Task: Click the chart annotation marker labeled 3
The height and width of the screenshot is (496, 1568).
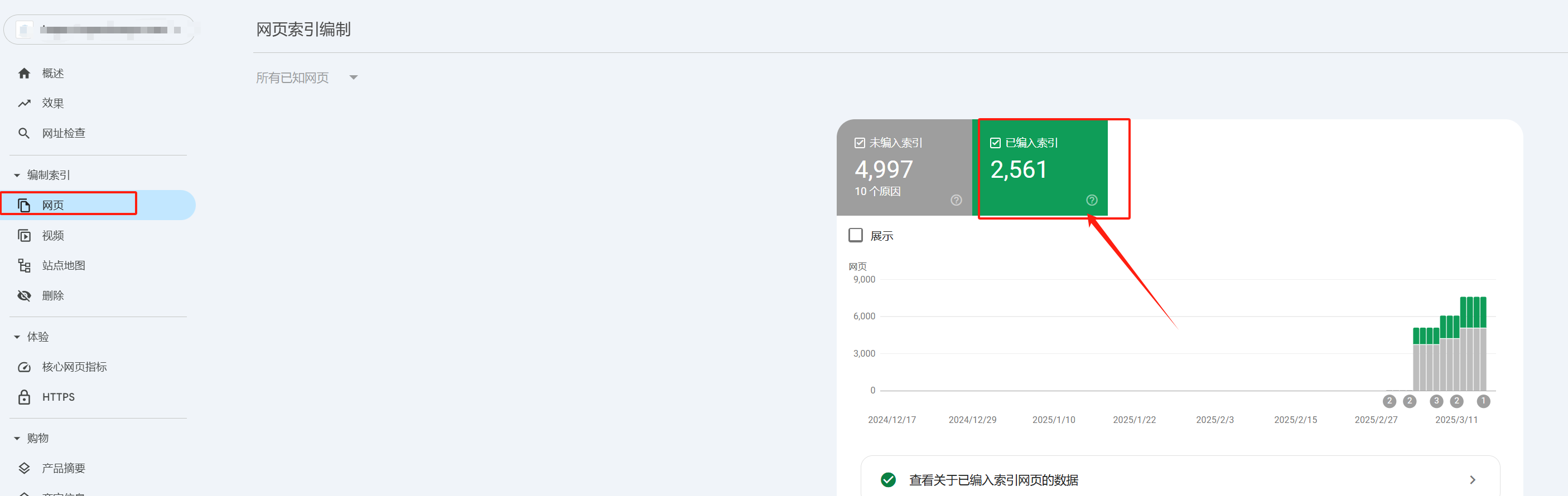Action: (1436, 401)
